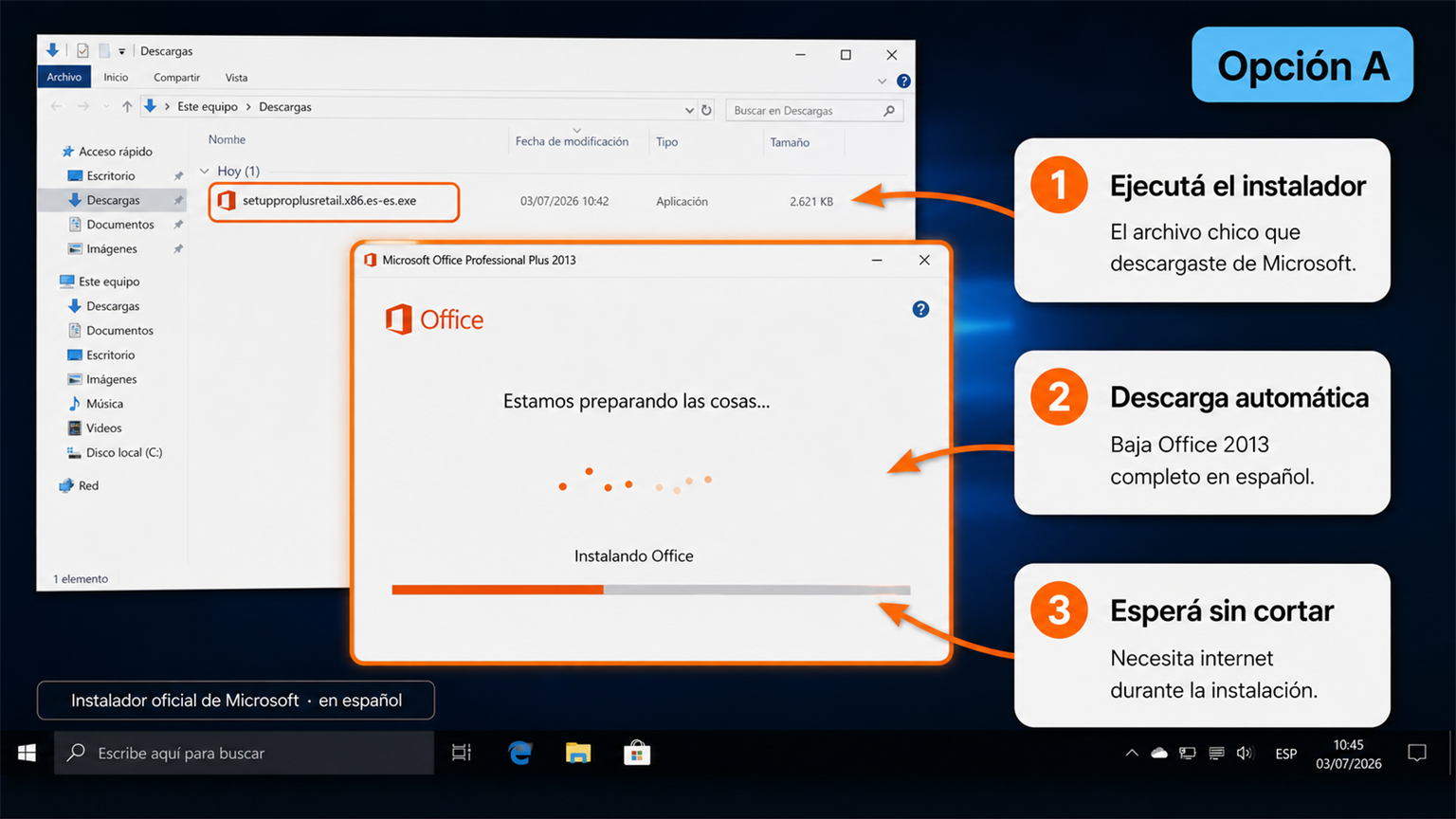
Task: Open the taskbar clock and date
Action: [1348, 755]
